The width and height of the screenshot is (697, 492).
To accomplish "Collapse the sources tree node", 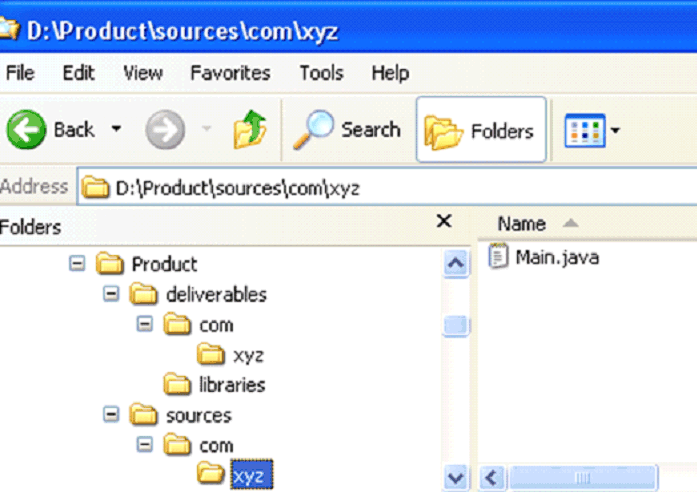I will click(111, 414).
